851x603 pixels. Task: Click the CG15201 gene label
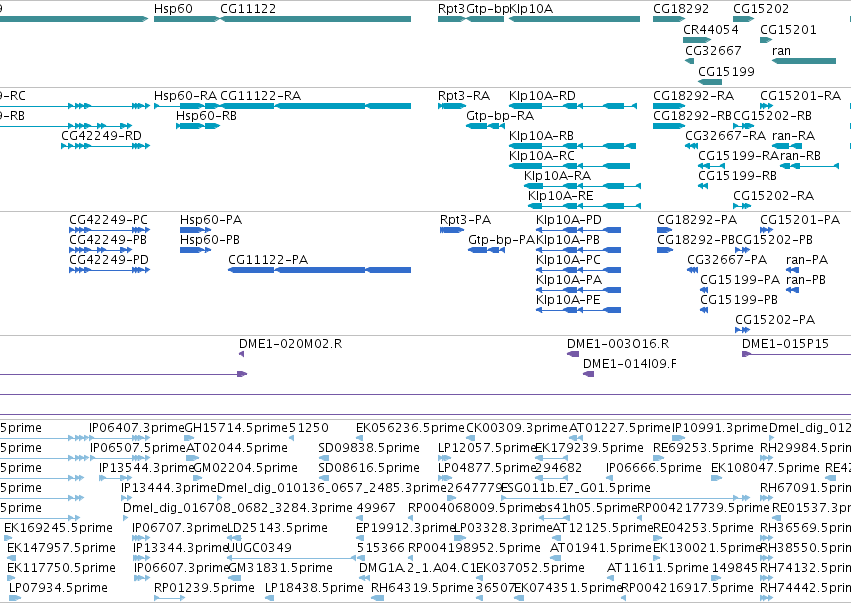pyautogui.click(x=788, y=29)
